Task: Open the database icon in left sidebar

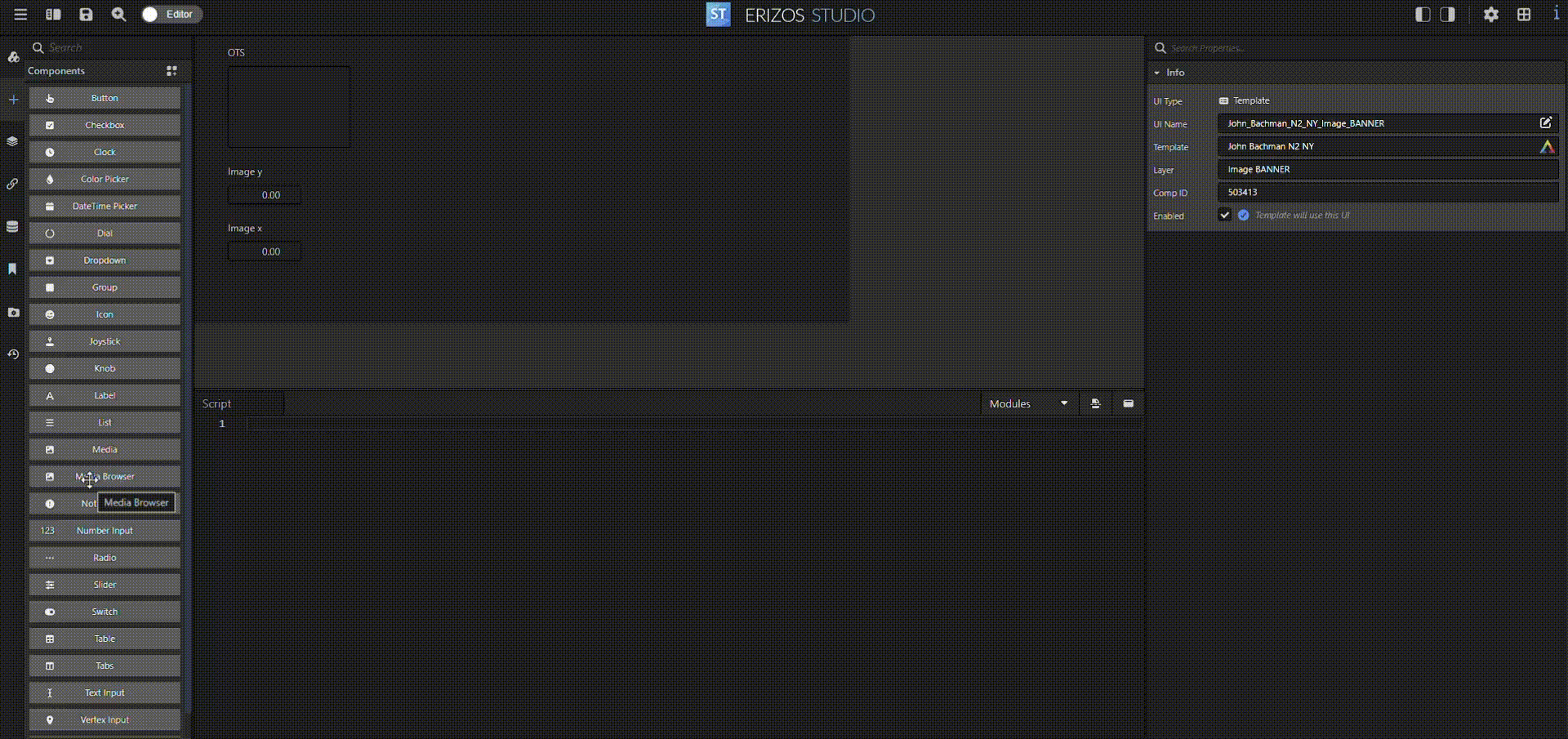Action: [12, 227]
